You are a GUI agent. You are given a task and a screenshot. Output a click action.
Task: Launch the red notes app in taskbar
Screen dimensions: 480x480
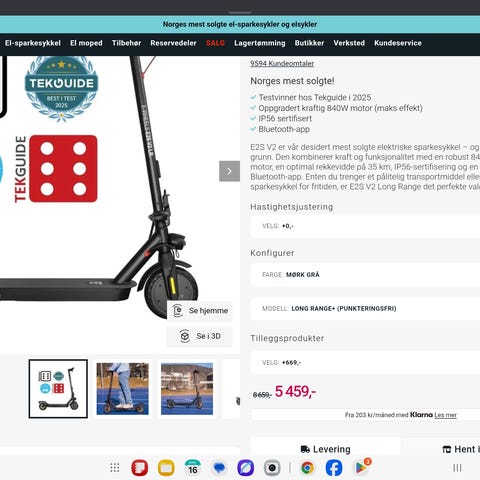(140, 468)
